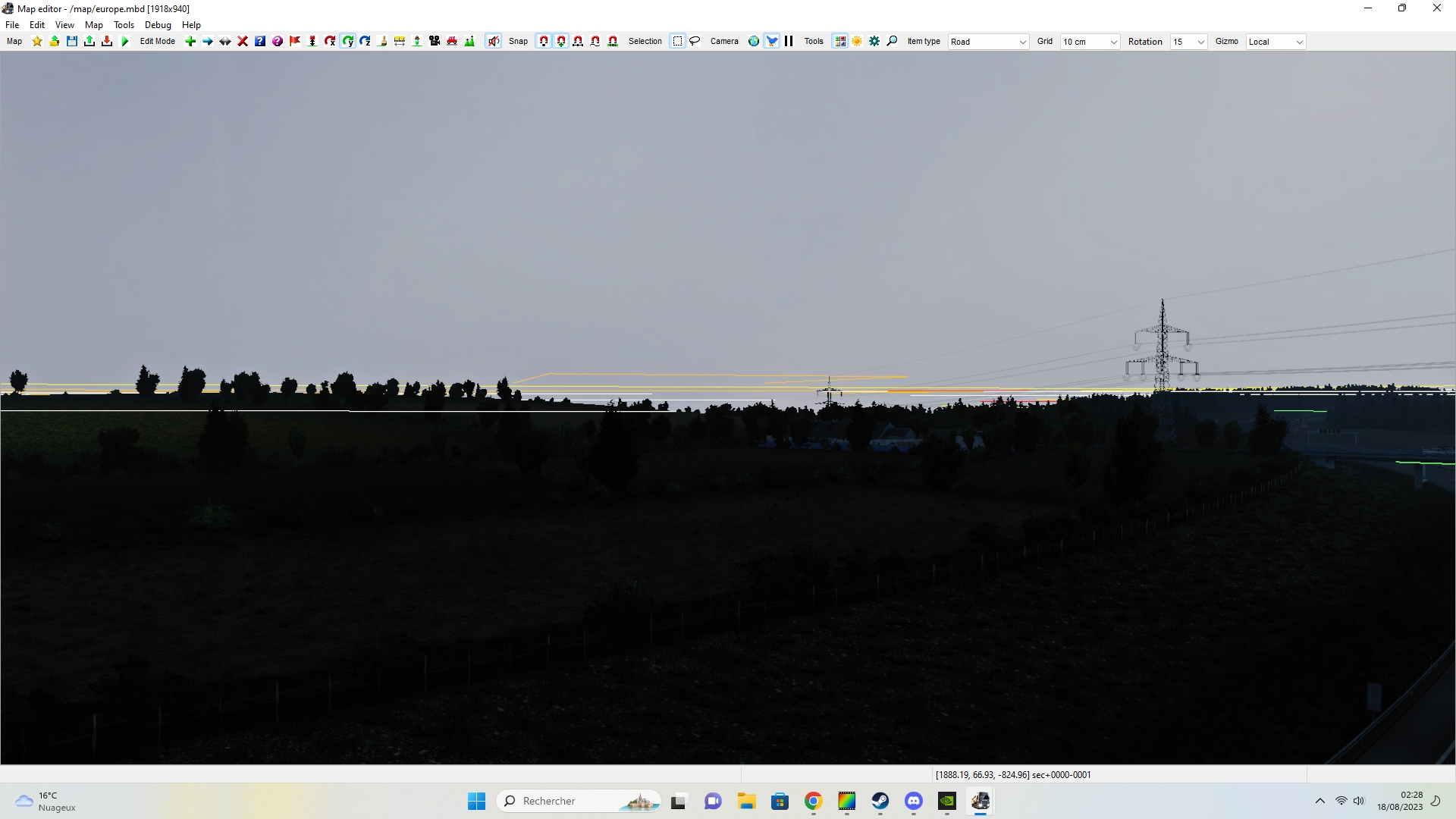Viewport: 1456px width, 819px height.
Task: Click the green play run map icon
Action: tap(125, 42)
